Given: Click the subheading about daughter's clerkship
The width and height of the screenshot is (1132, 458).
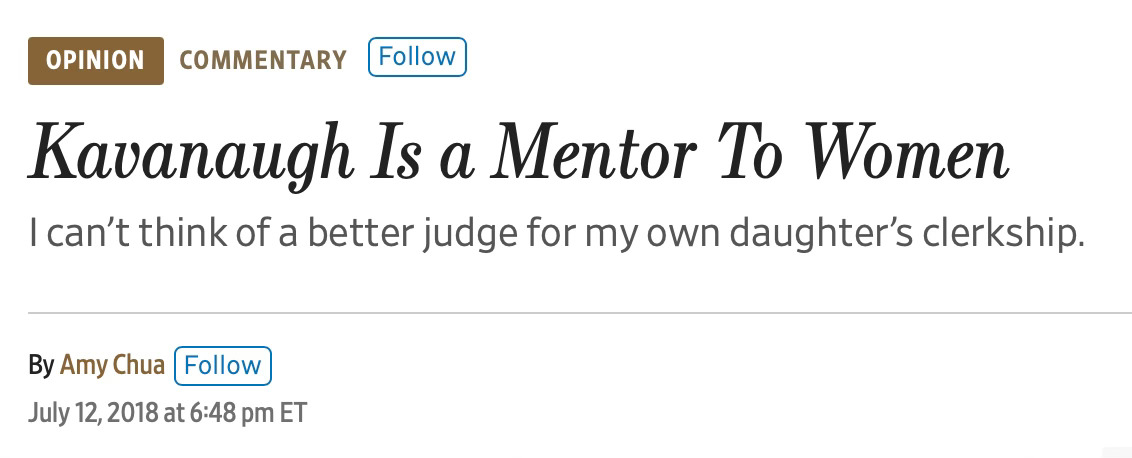Looking at the screenshot, I should click(x=557, y=235).
